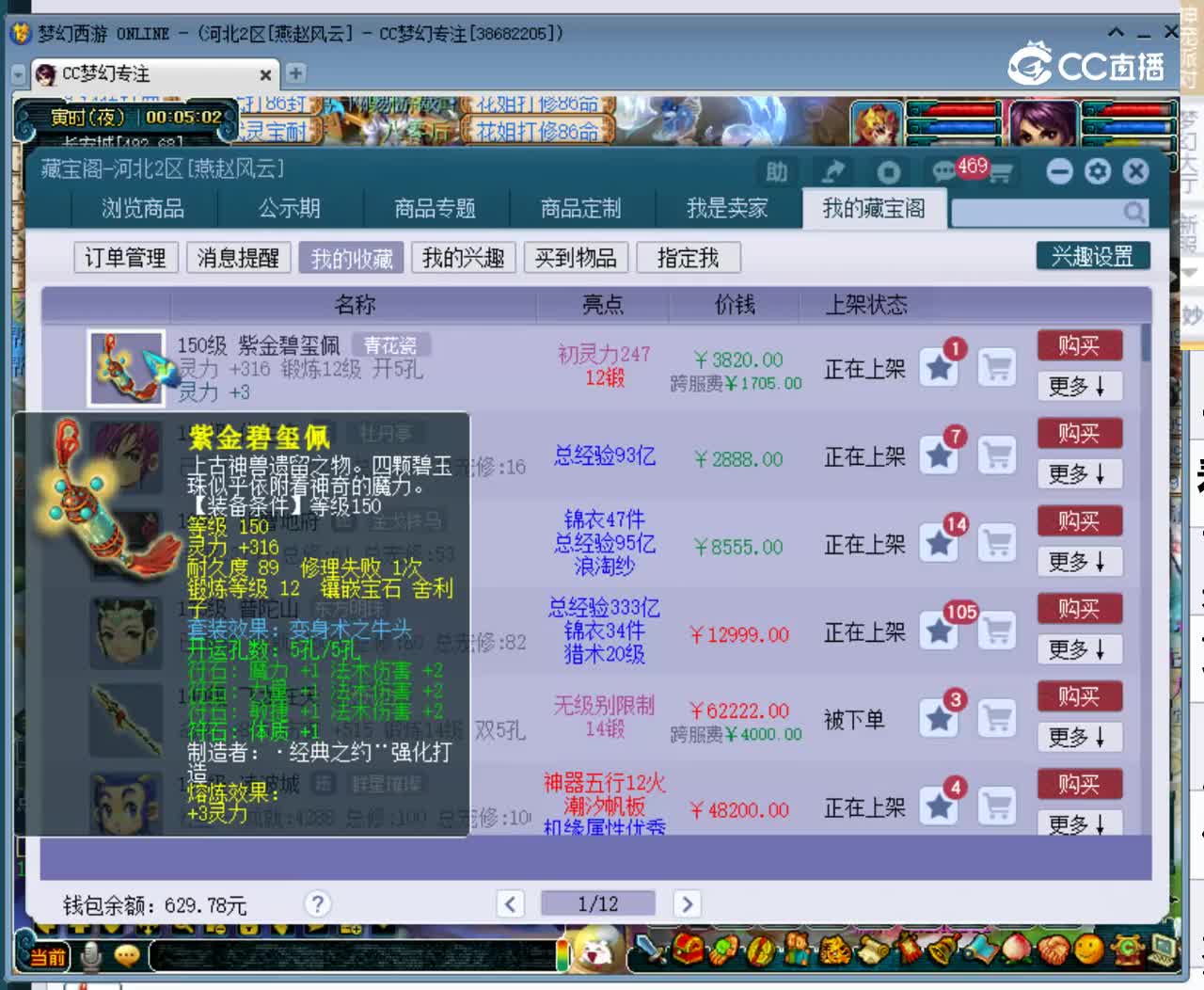Click the microphone icon in chat bar
This screenshot has height=990, width=1204.
(91, 956)
